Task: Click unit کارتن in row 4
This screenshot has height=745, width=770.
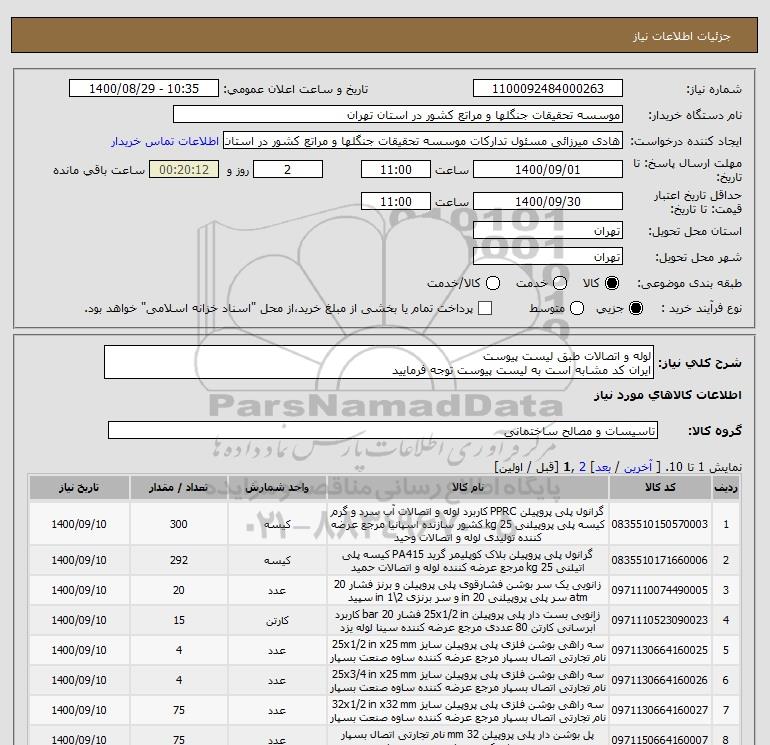Action: click(277, 620)
